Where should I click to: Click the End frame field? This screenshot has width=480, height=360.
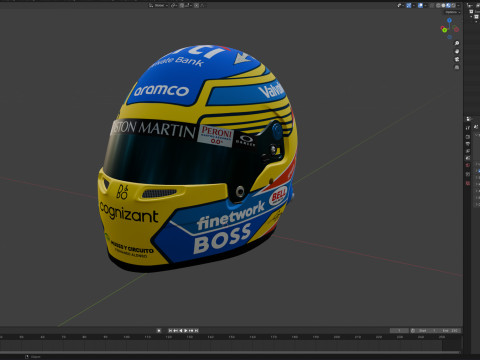(x=450, y=331)
